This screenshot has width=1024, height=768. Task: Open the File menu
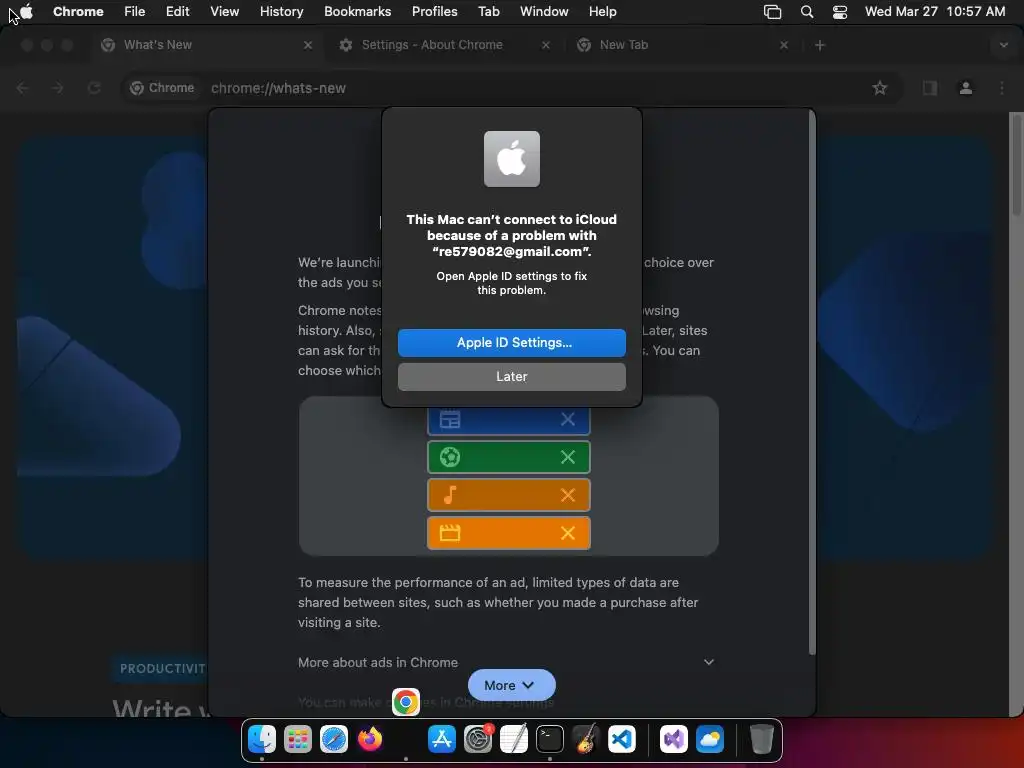pos(135,12)
